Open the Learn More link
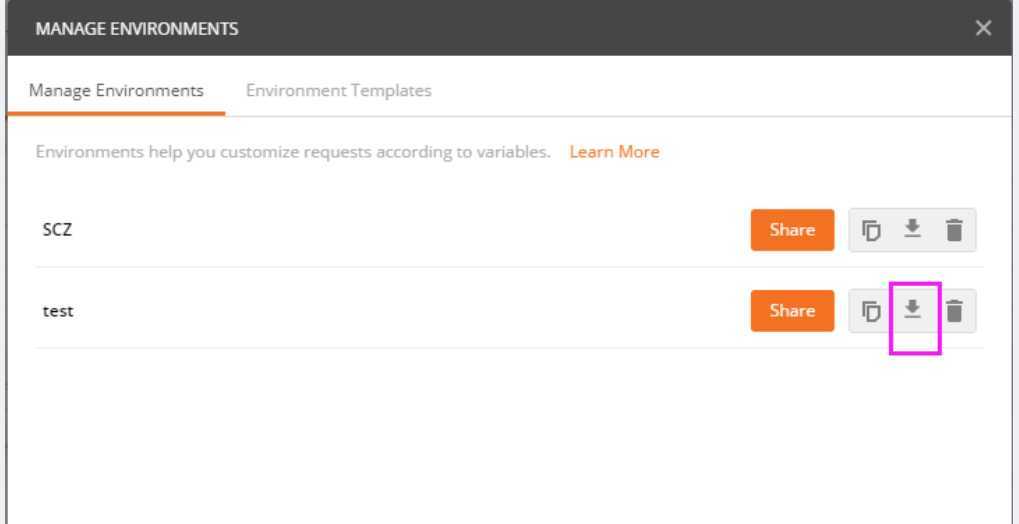Viewport: 1019px width, 524px height. [x=615, y=152]
